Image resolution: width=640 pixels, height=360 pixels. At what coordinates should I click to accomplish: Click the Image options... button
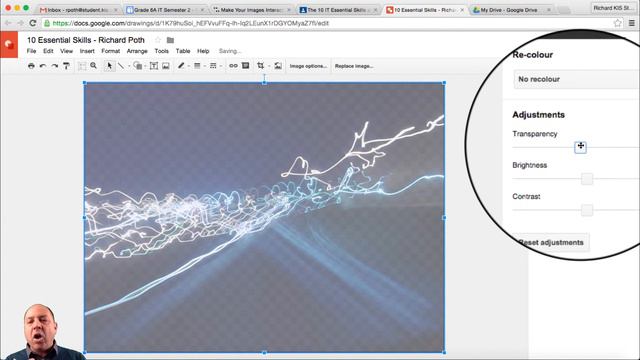(308, 66)
